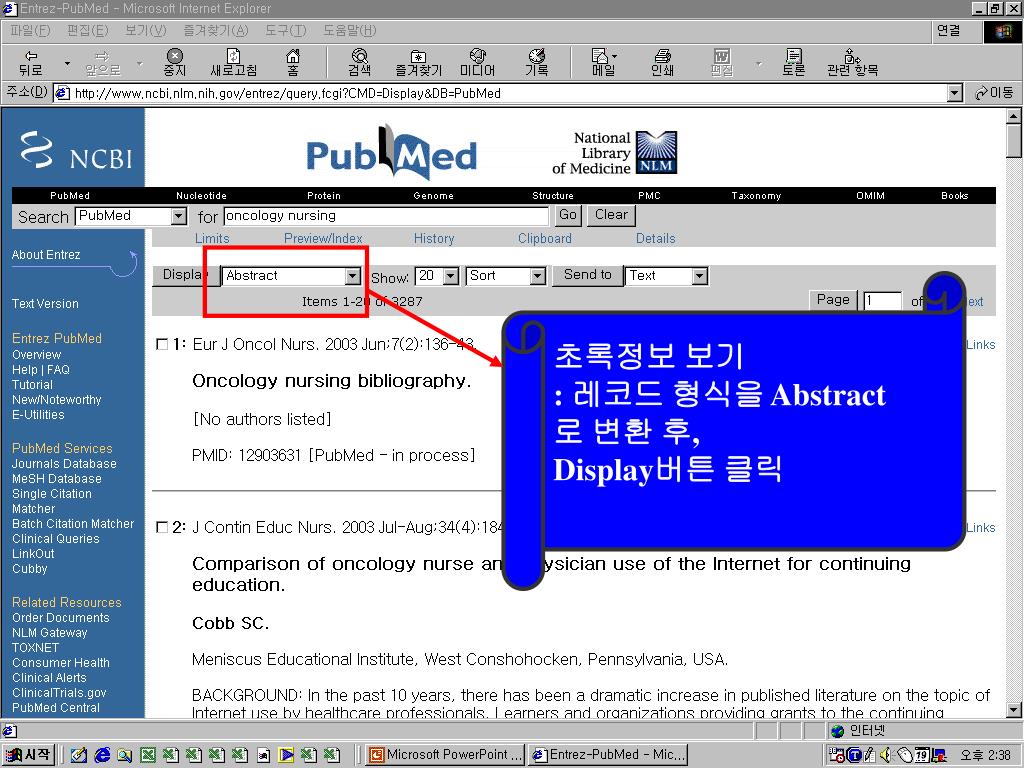Check the box for result 2

(162, 527)
